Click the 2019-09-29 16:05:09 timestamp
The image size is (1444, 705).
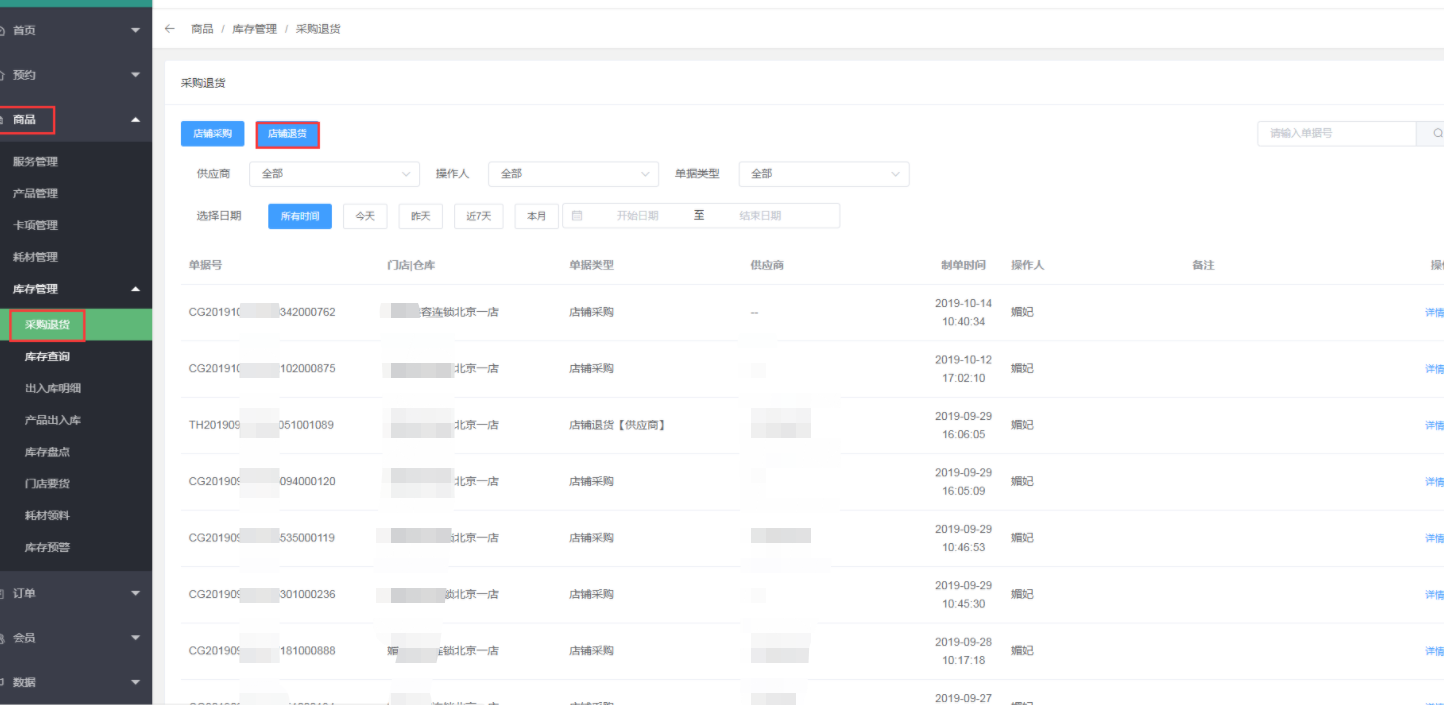963,482
